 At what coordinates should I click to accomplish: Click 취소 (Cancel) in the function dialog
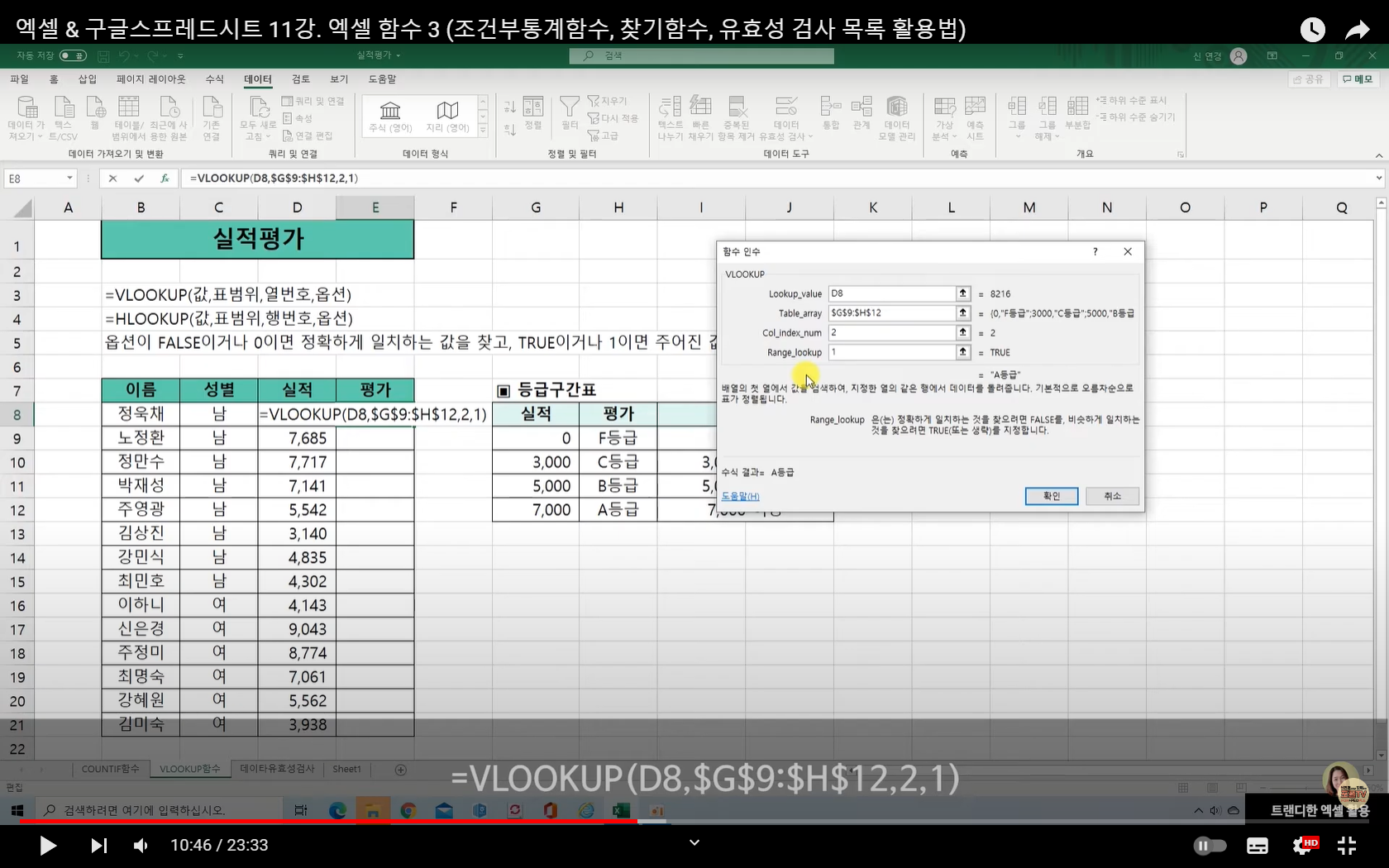1113,496
